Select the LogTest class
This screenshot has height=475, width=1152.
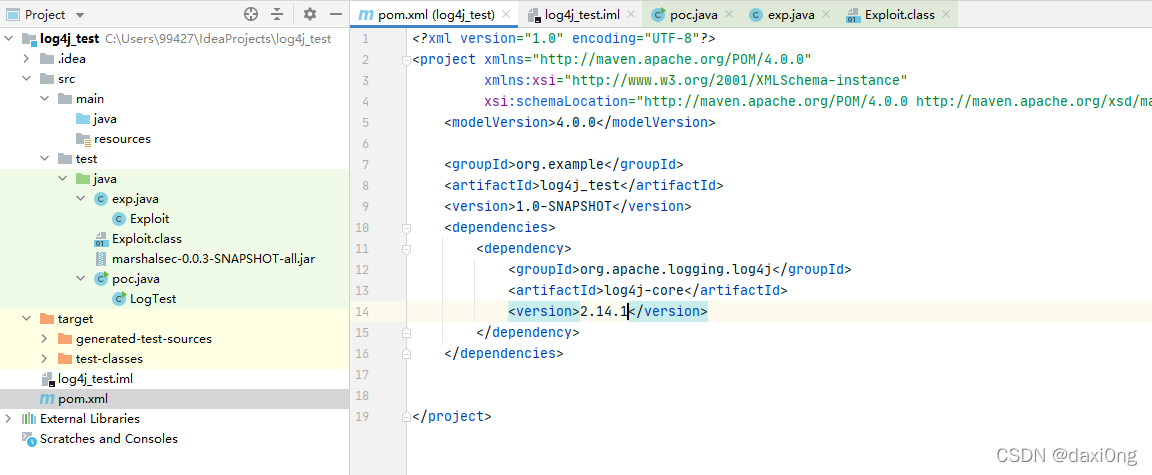(153, 299)
